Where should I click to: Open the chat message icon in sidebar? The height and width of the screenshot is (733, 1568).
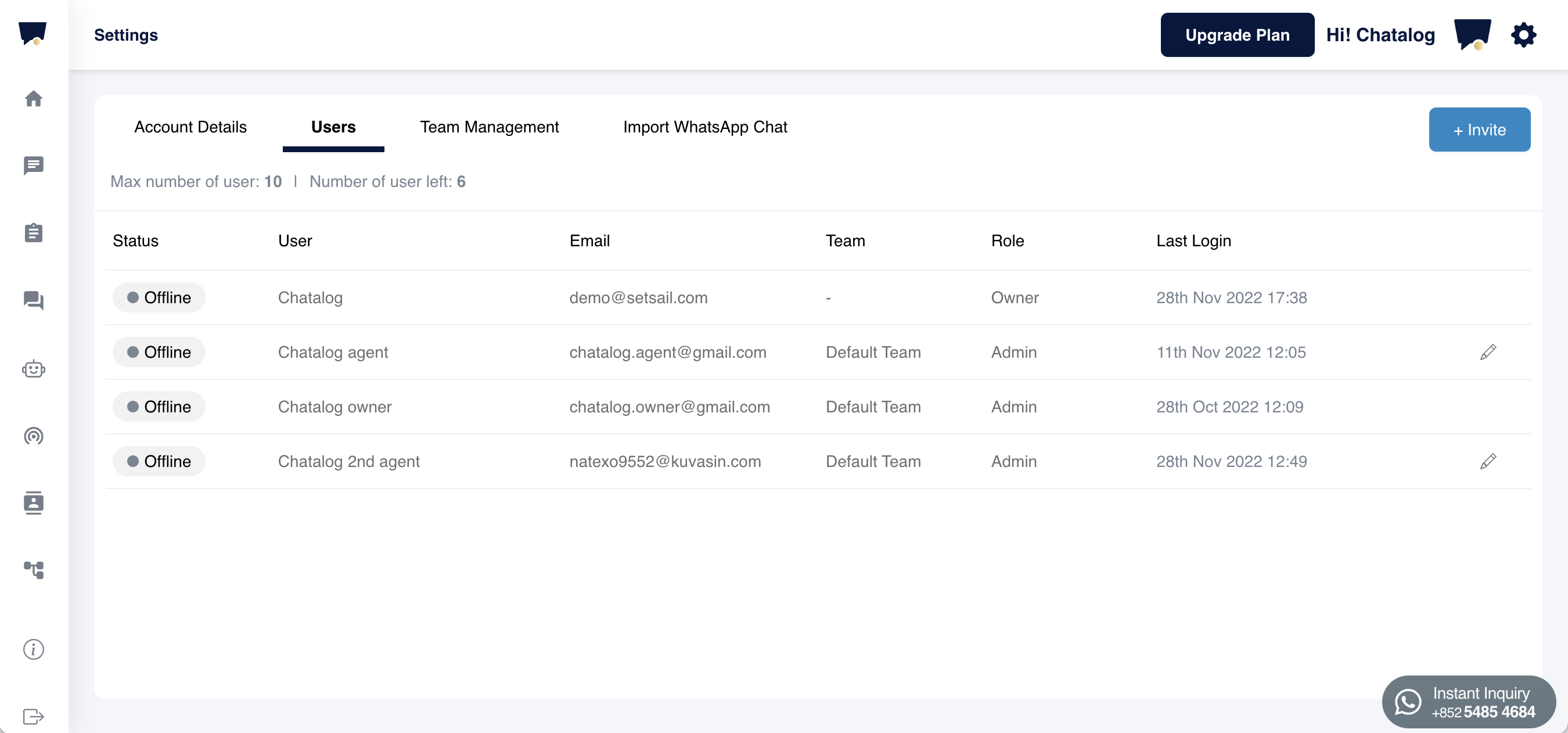tap(34, 165)
